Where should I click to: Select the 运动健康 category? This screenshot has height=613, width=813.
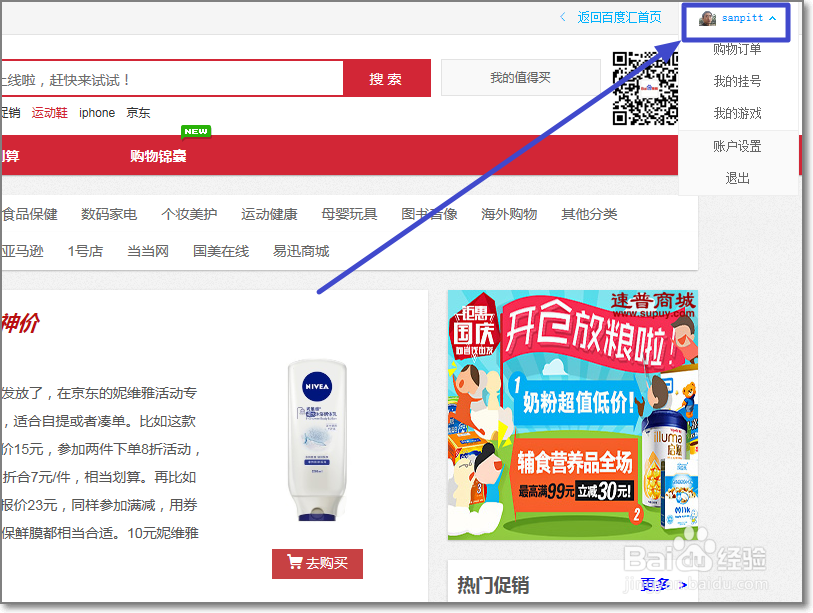[269, 214]
